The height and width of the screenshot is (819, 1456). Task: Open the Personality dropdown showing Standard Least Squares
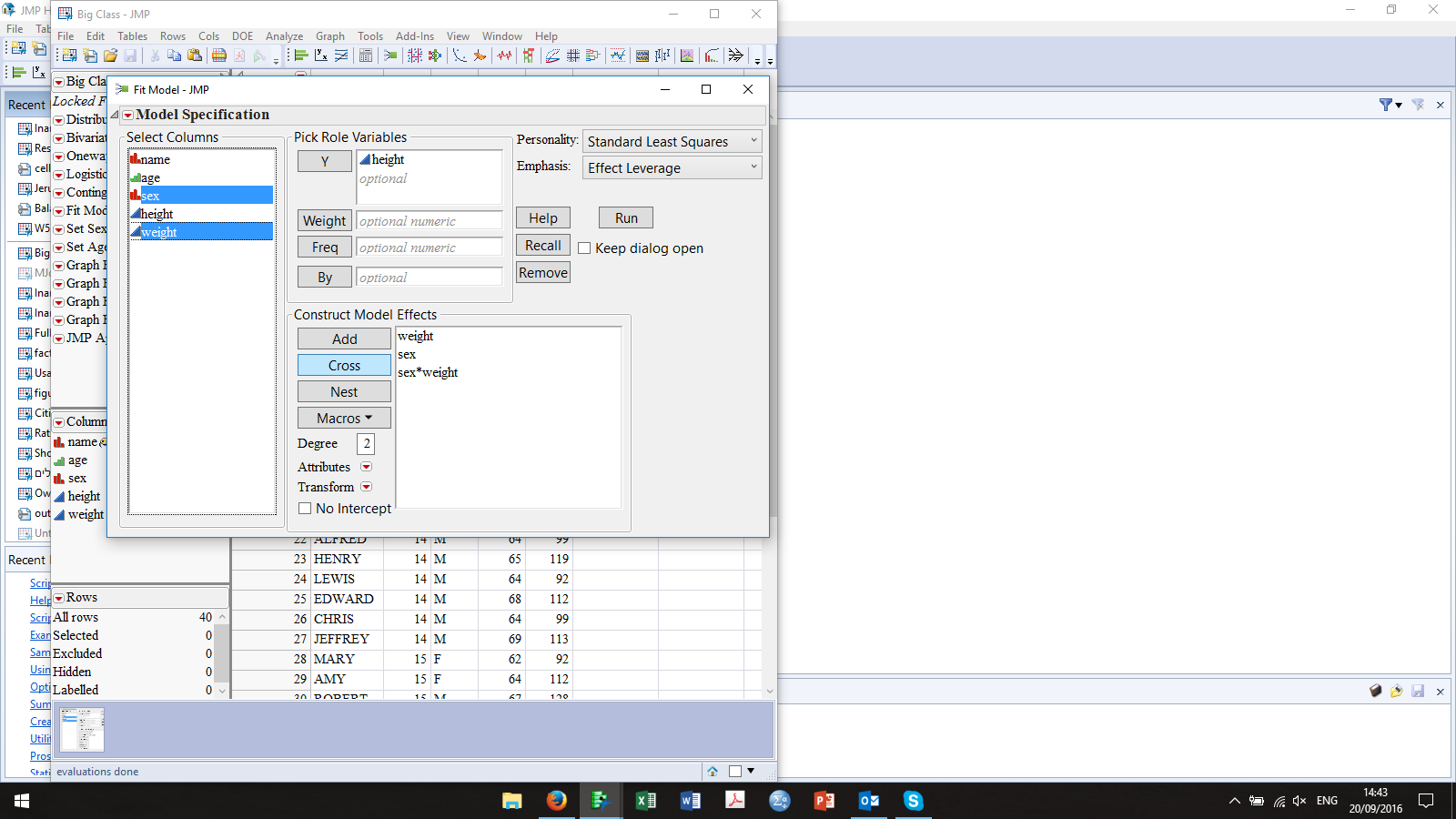coord(672,141)
